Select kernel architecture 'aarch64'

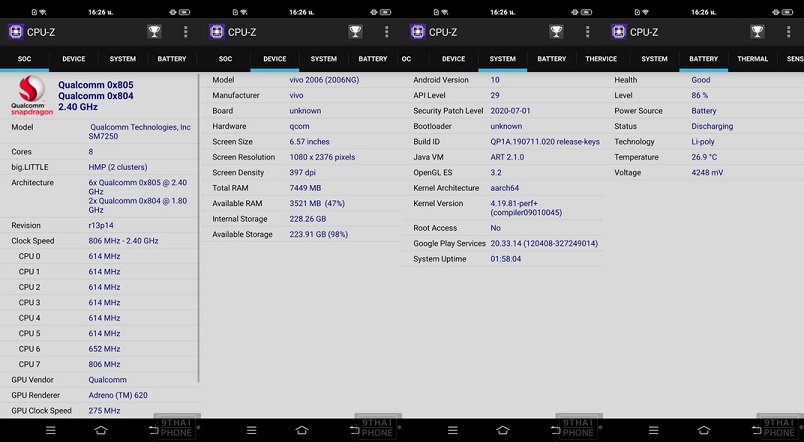505,188
